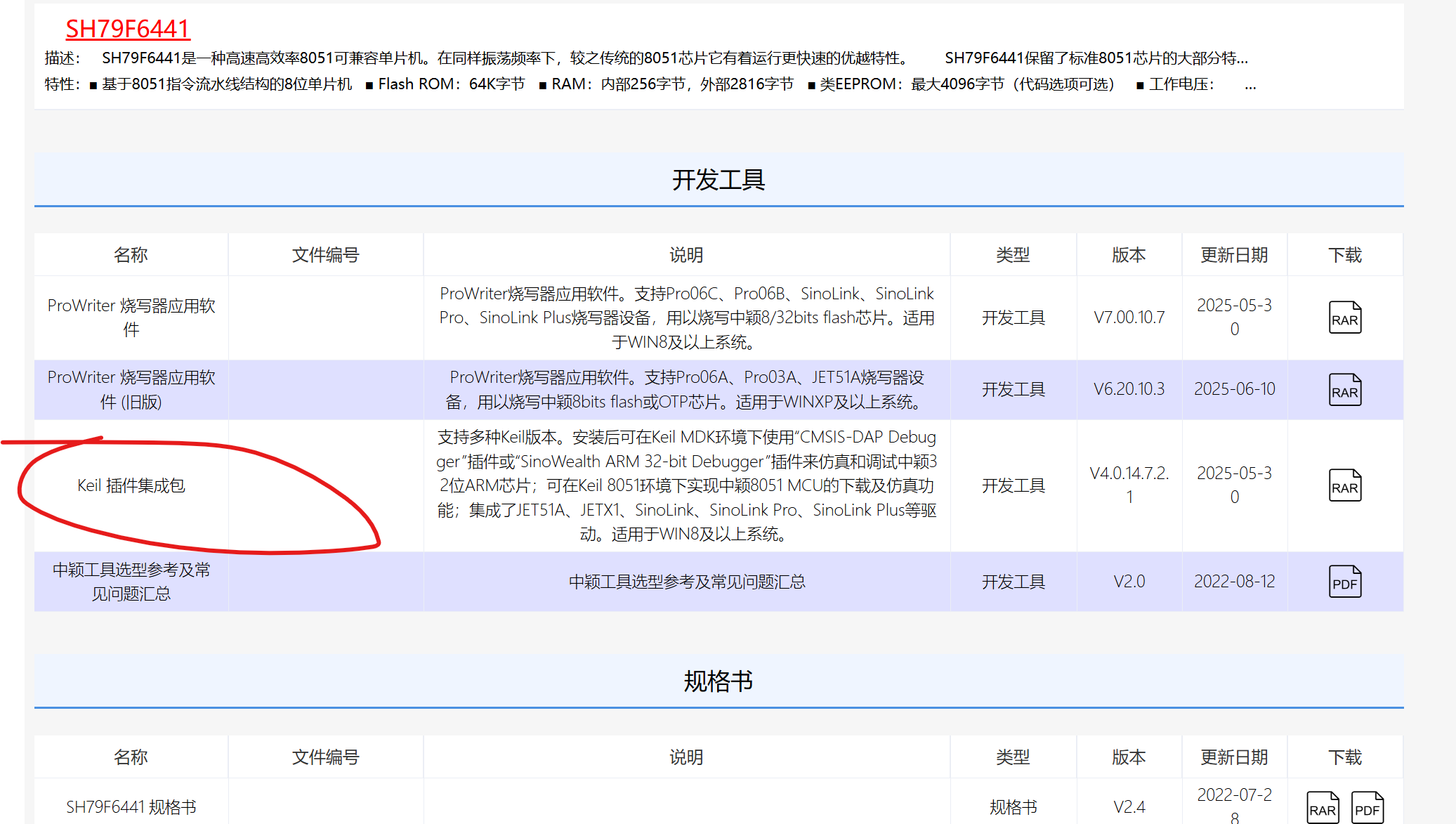
Task: Download tool selection reference PDF
Action: [1344, 582]
